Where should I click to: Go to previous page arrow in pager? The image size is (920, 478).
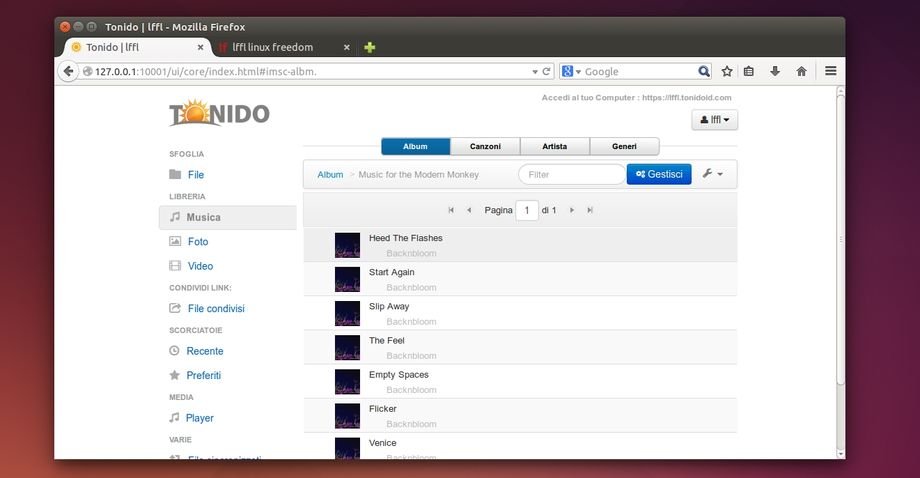[x=469, y=210]
